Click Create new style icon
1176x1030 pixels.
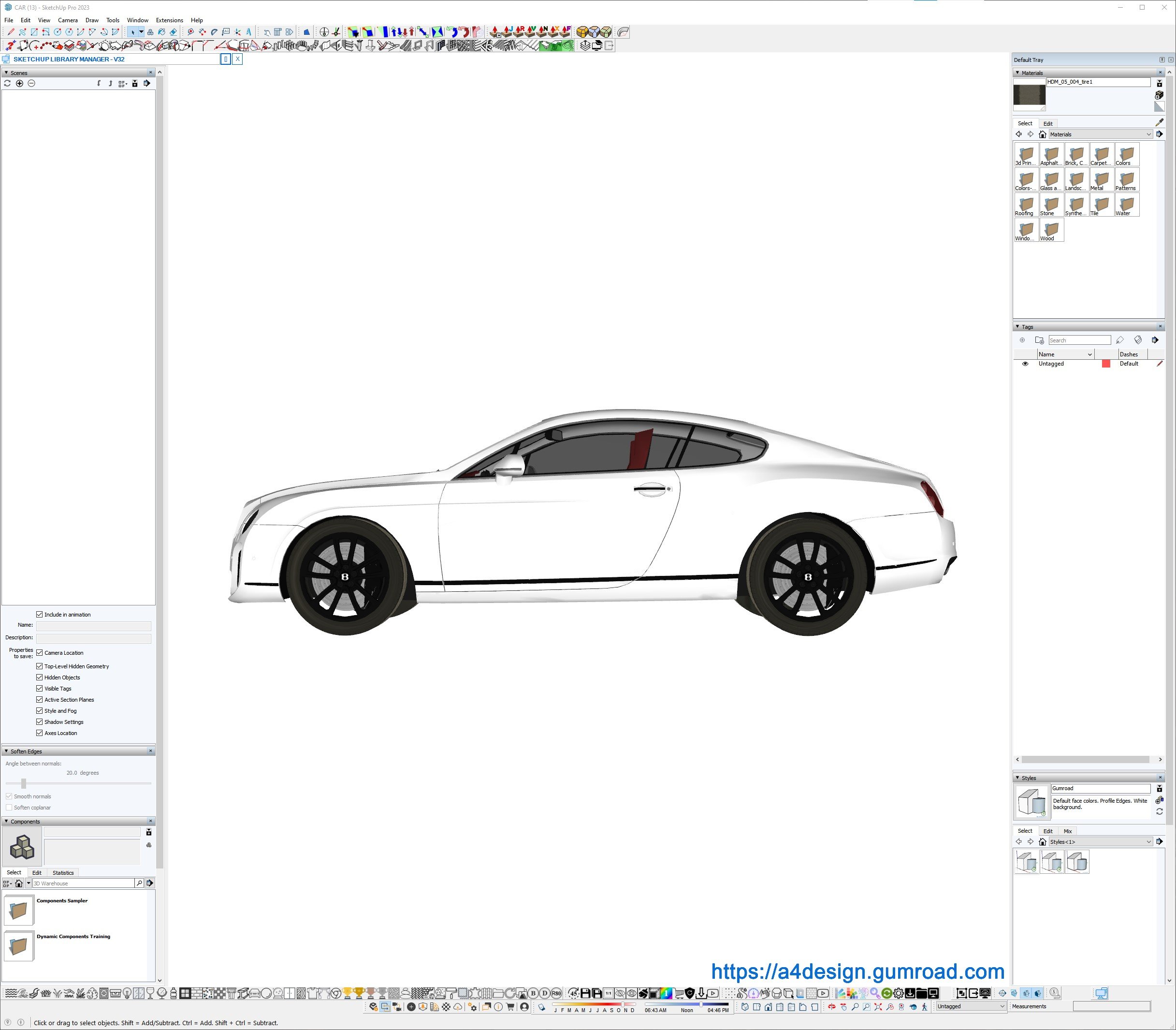[x=1159, y=800]
